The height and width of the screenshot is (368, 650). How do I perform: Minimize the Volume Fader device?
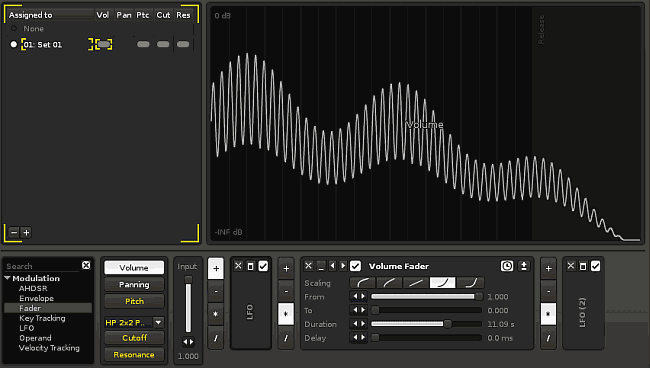[x=321, y=266]
